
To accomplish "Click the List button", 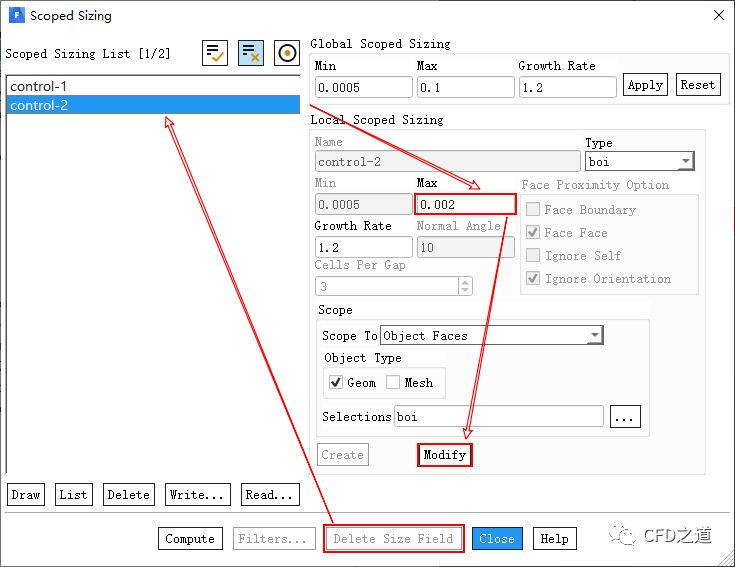I will [74, 494].
